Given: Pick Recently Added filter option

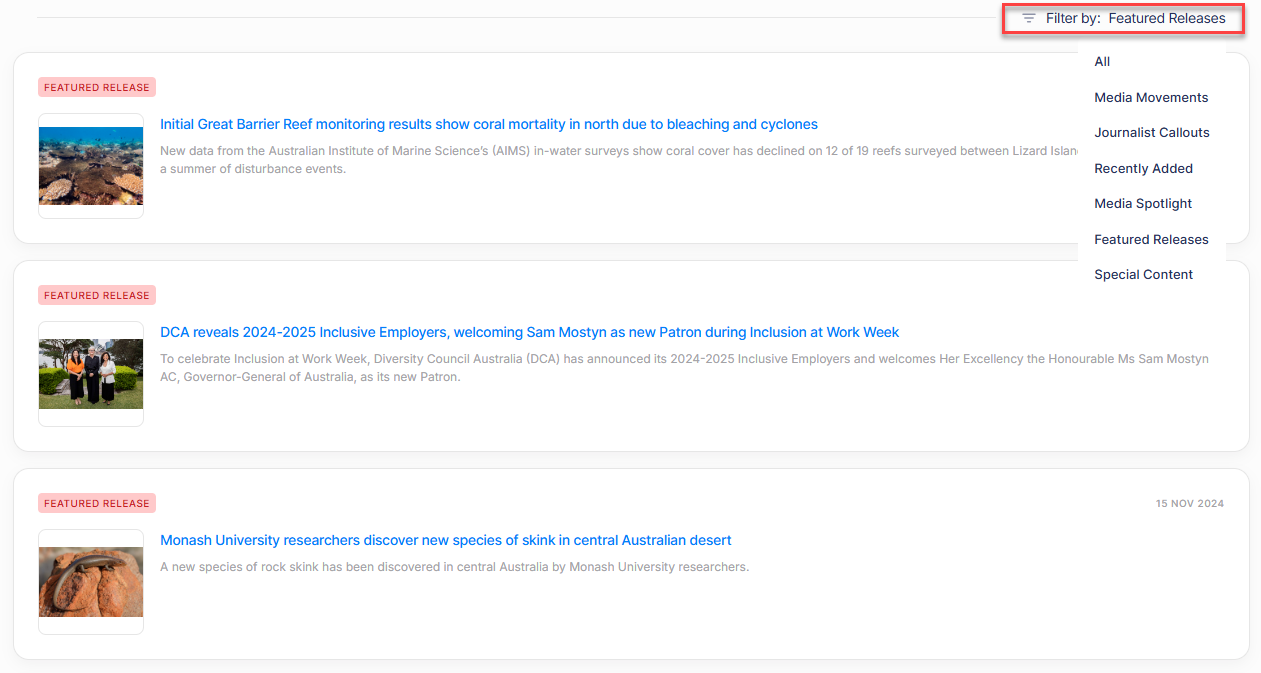Looking at the screenshot, I should [x=1143, y=168].
